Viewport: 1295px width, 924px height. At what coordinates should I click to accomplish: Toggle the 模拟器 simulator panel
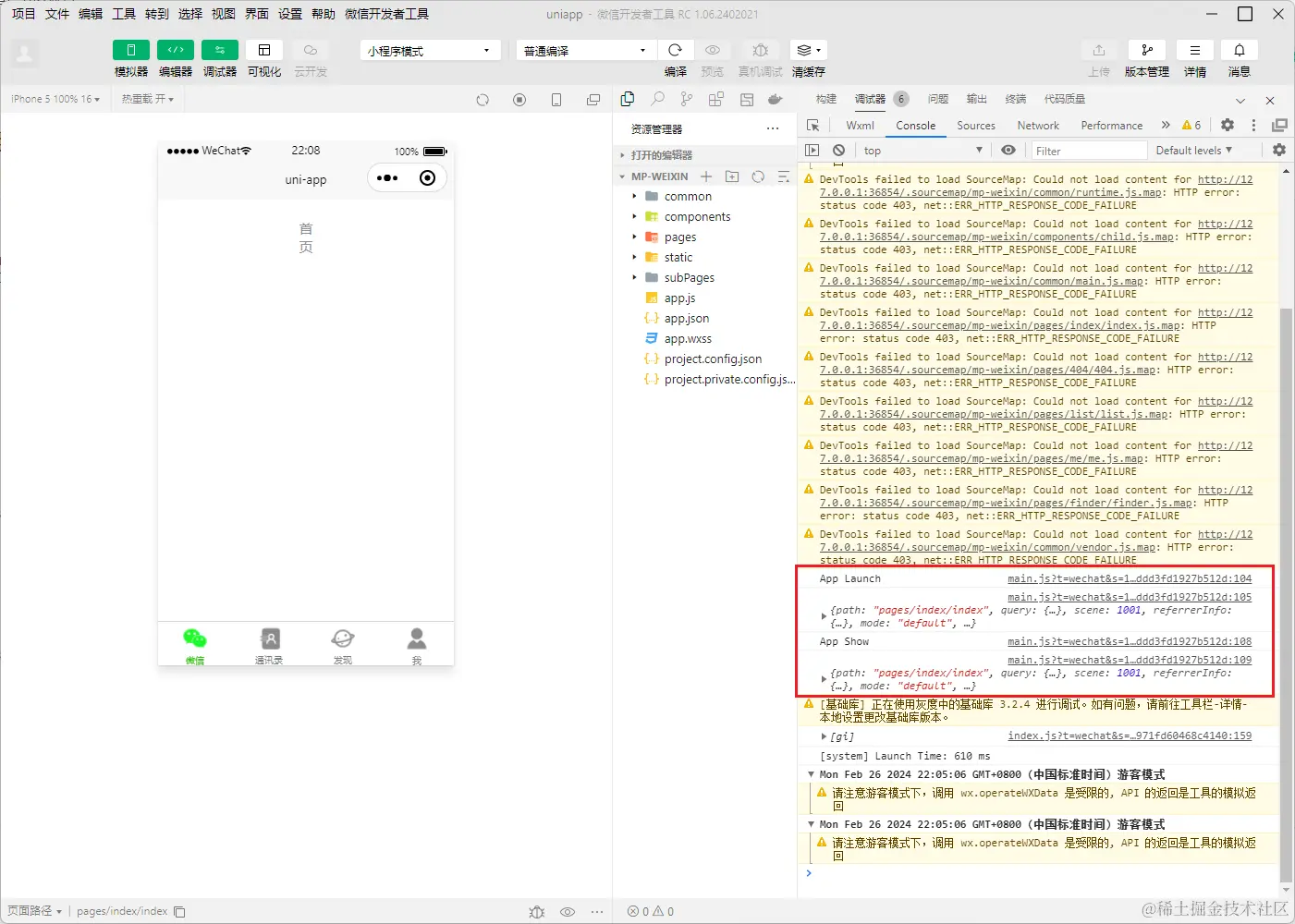131,50
